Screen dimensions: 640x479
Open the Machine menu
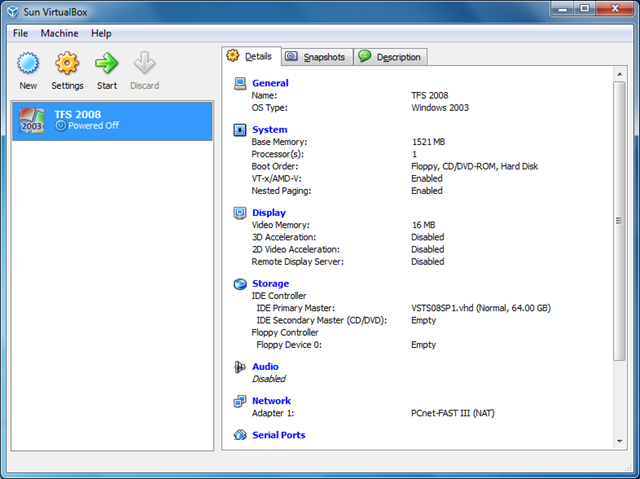[x=59, y=33]
